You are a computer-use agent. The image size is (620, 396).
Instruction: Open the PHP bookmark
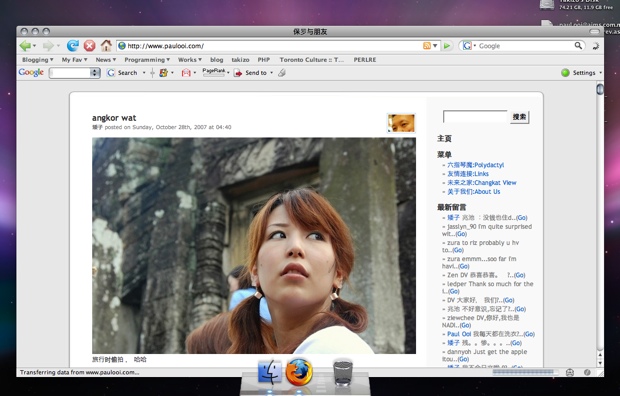pyautogui.click(x=264, y=60)
